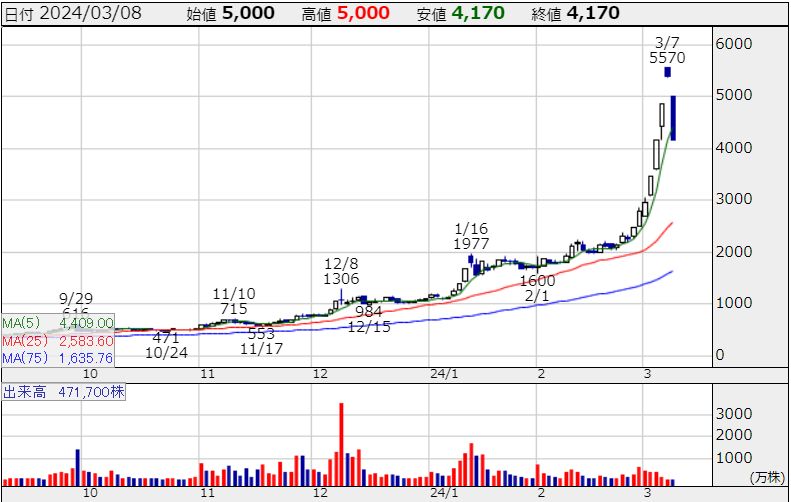Select the 12/8 1306 peak annotation
The width and height of the screenshot is (791, 502).
coord(341,271)
